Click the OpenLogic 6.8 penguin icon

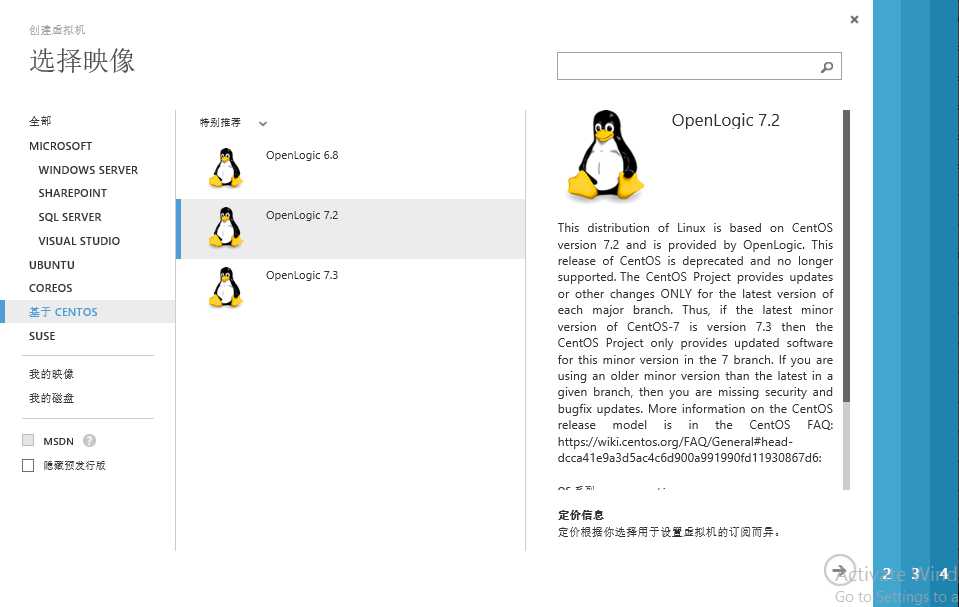click(226, 168)
